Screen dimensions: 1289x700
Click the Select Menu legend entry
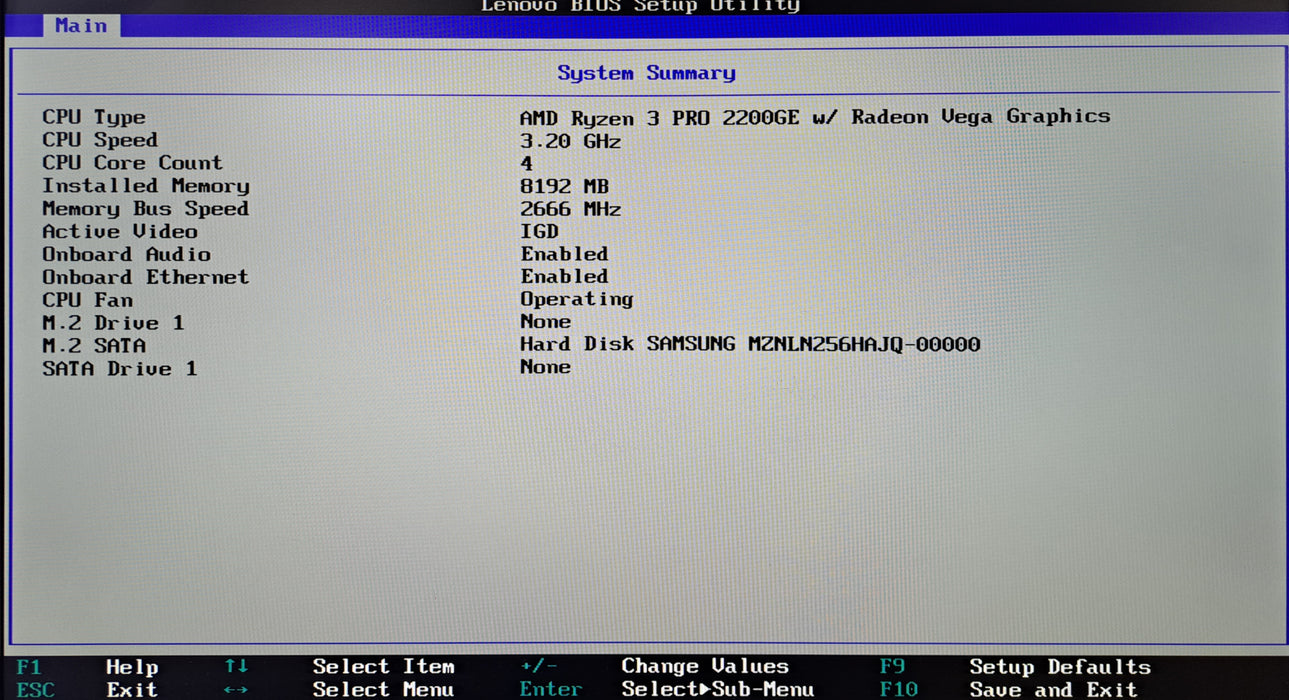[383, 690]
